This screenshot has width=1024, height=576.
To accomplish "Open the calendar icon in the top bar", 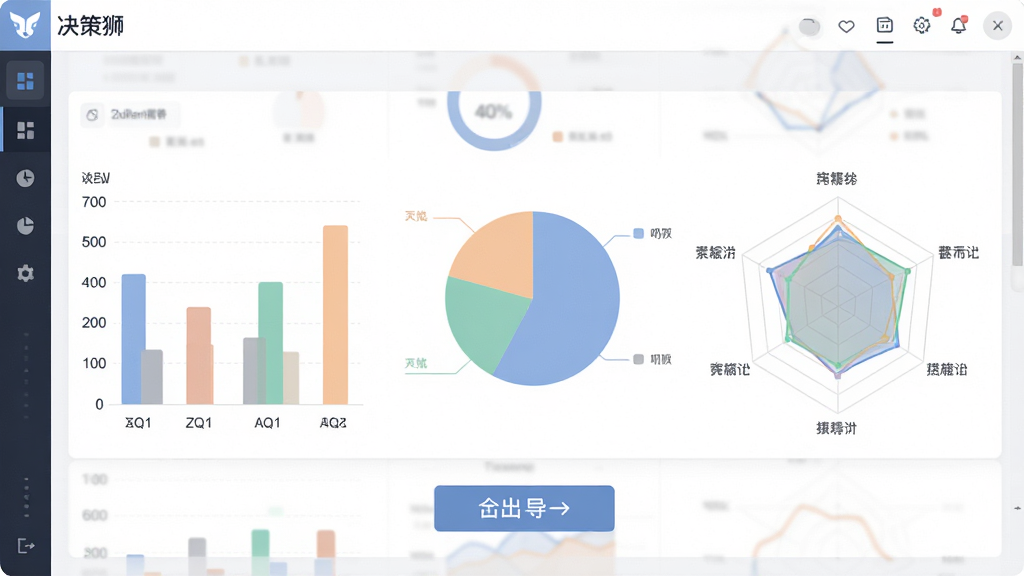I will point(884,25).
